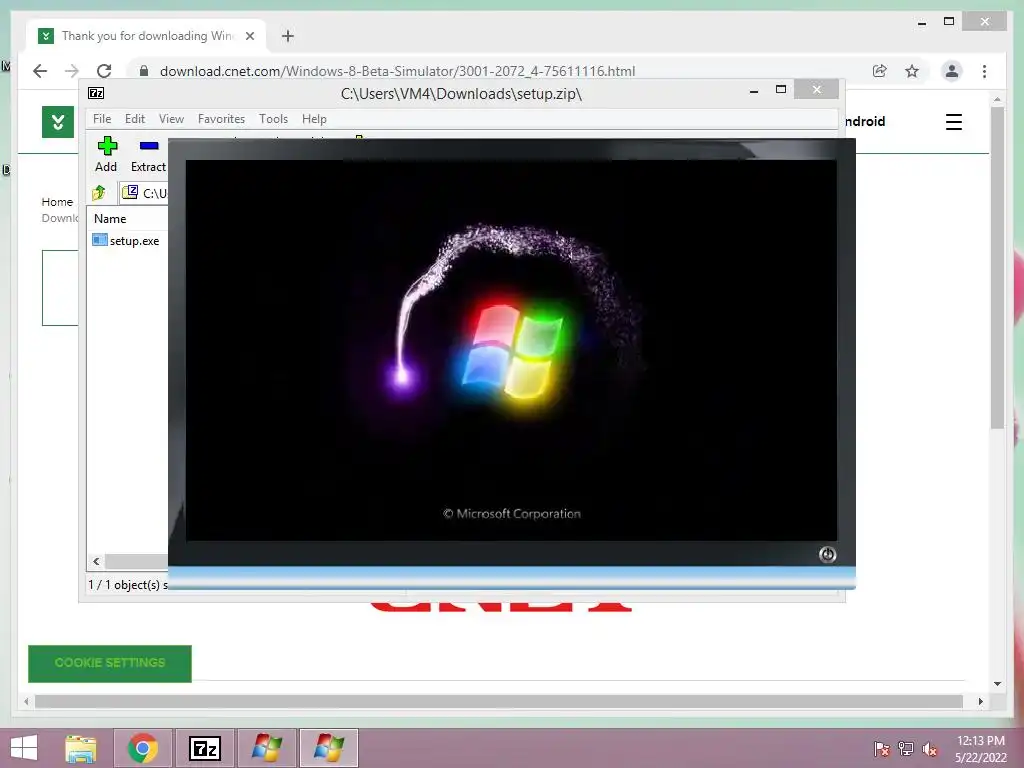Maximize the 7-Zip window

[780, 90]
